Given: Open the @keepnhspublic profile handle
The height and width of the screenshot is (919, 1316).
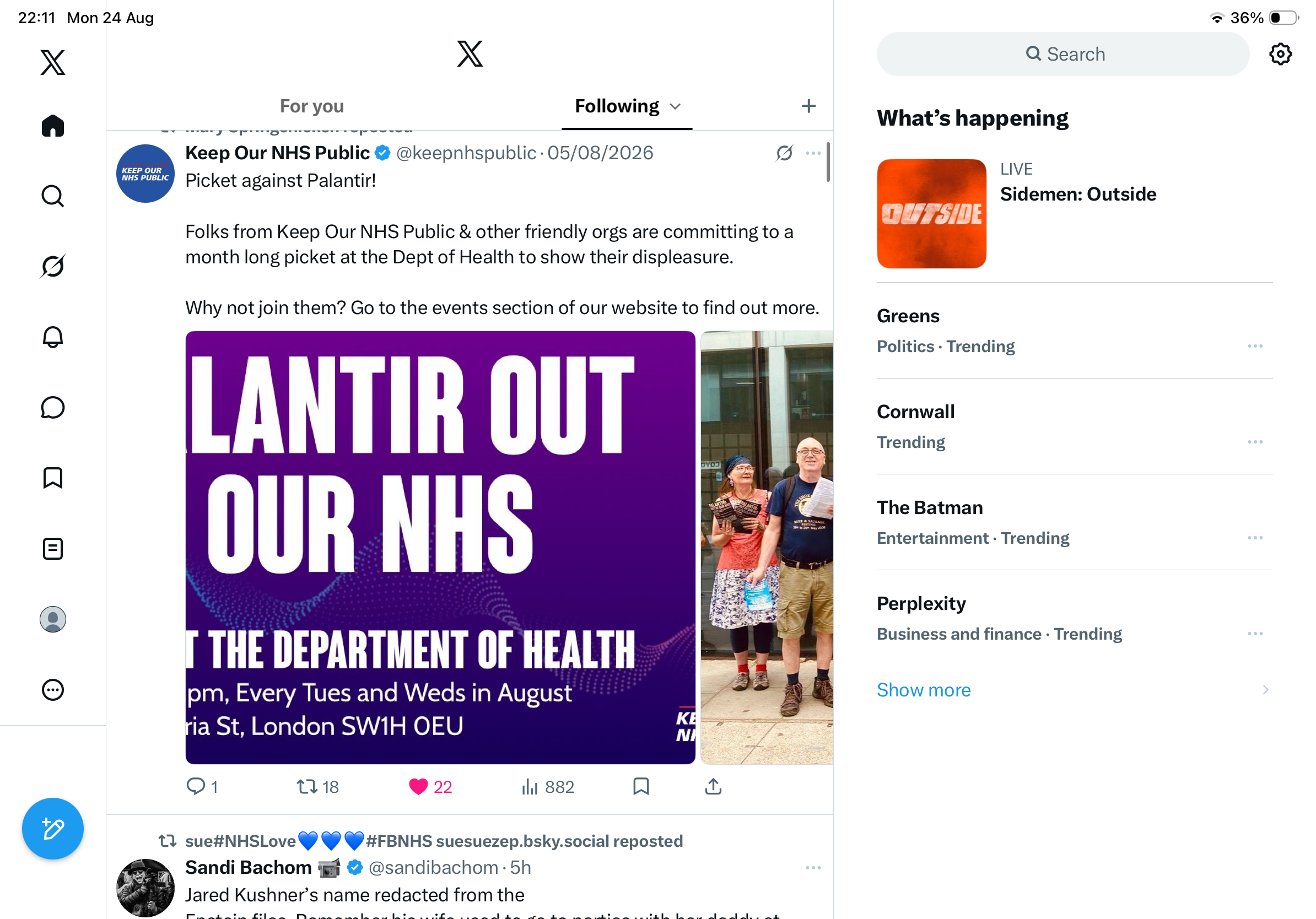Looking at the screenshot, I should (x=466, y=153).
